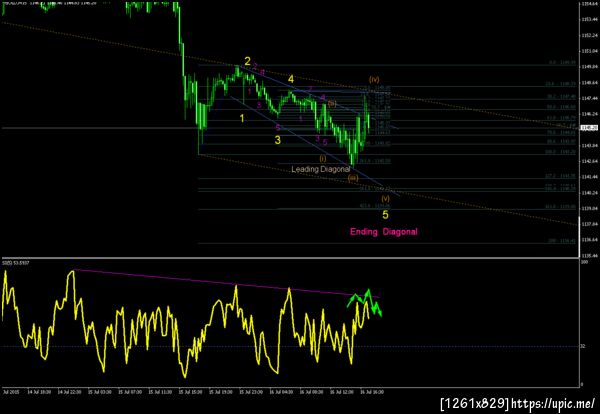Click the 1148.64 price axis value
600x414 pixels.
click(590, 82)
